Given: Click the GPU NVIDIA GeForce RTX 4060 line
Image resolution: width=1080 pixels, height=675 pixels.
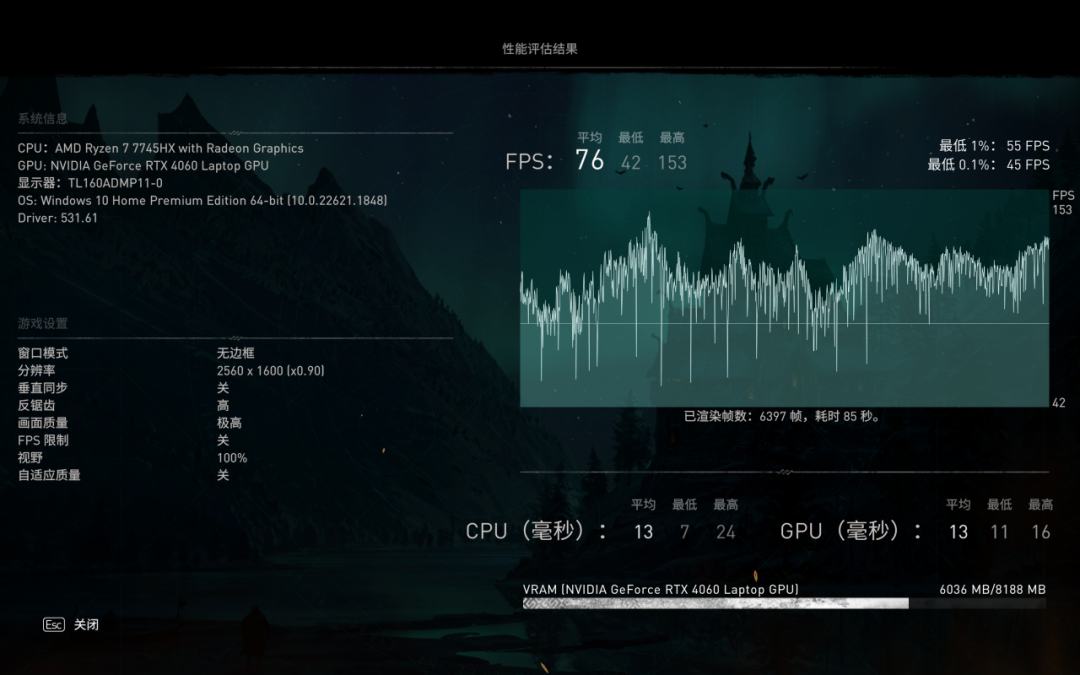Looking at the screenshot, I should pos(143,165).
